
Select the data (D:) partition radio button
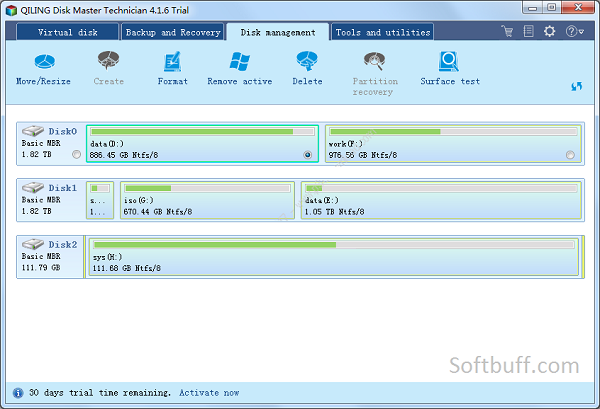pos(307,155)
